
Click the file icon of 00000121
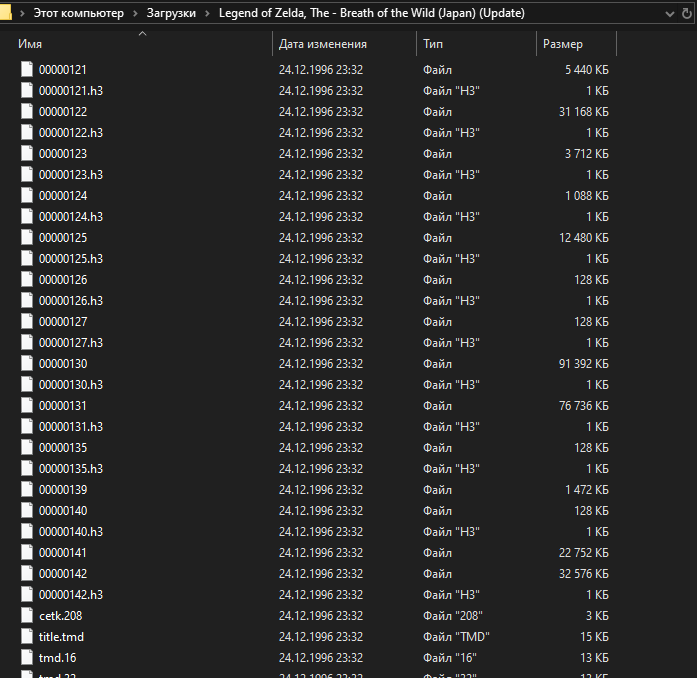click(27, 69)
